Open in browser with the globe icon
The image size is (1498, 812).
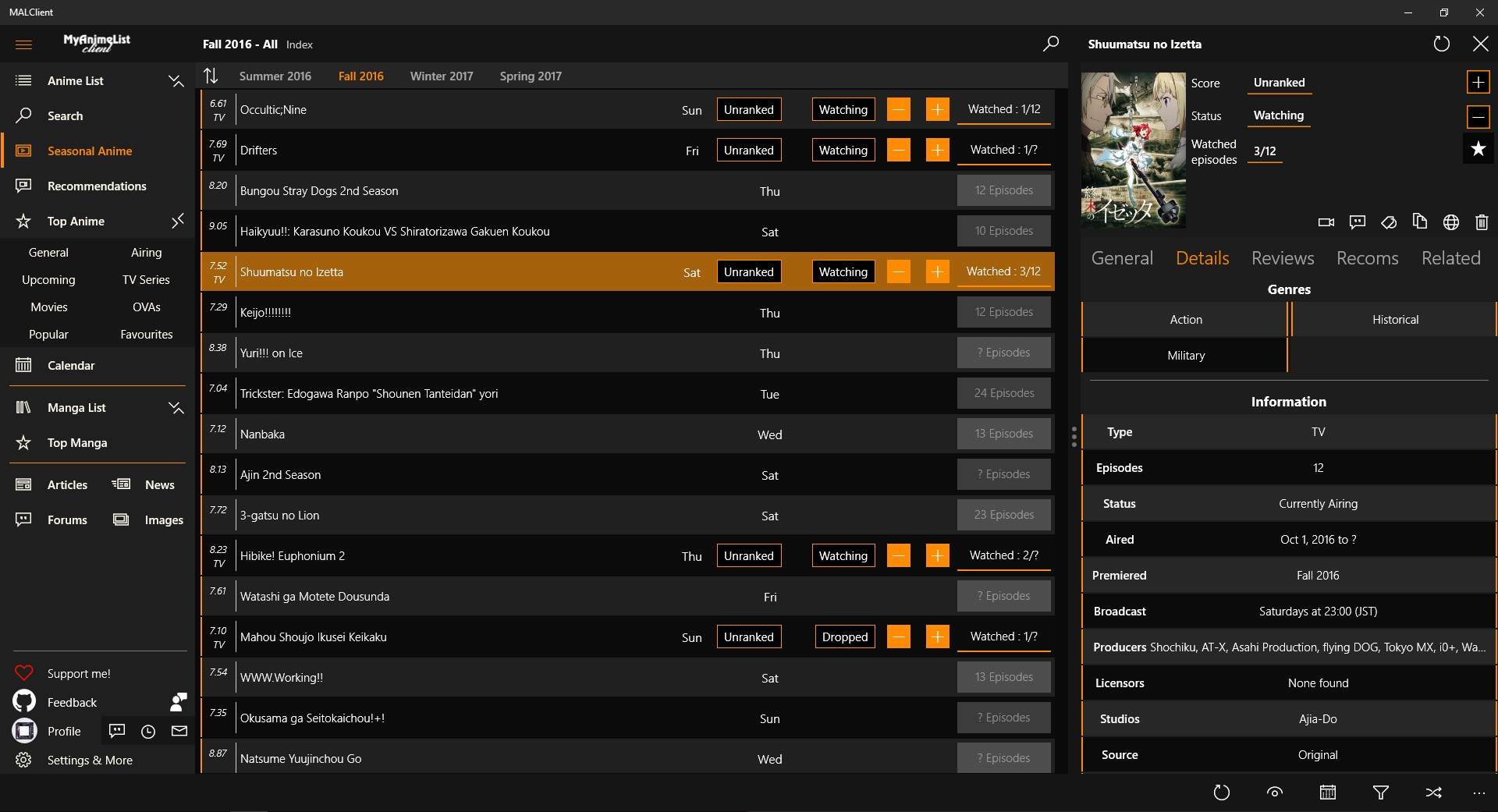coord(1451,222)
